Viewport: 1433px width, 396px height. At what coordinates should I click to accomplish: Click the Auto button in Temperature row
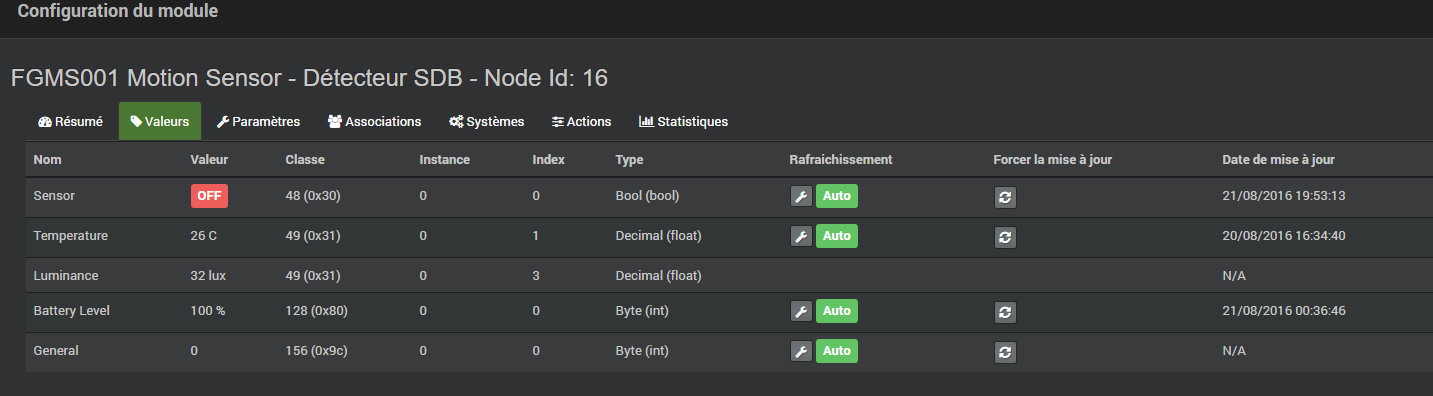click(837, 236)
